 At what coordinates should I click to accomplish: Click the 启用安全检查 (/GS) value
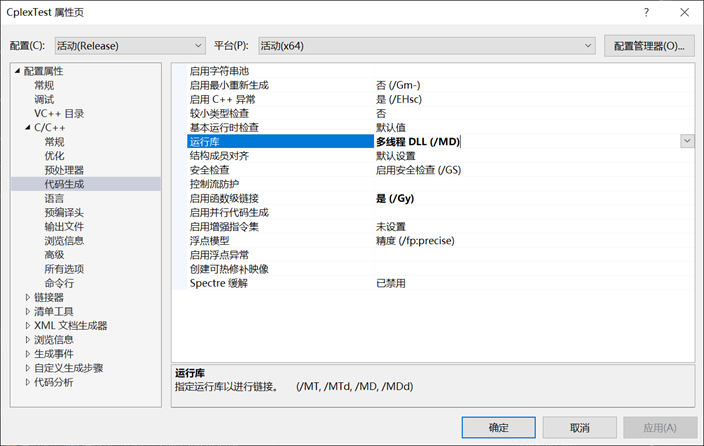click(418, 170)
